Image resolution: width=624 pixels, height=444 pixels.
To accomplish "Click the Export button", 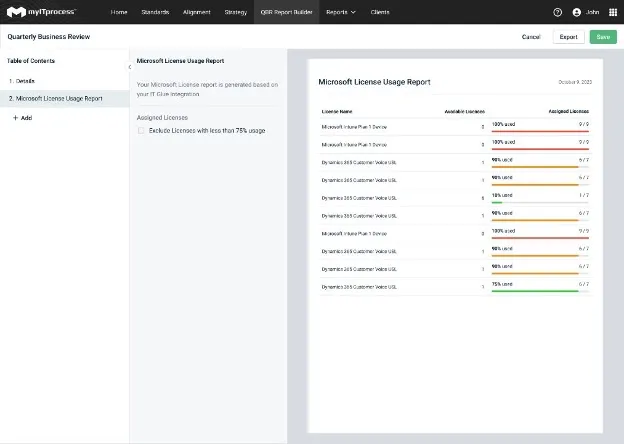I will pos(568,37).
